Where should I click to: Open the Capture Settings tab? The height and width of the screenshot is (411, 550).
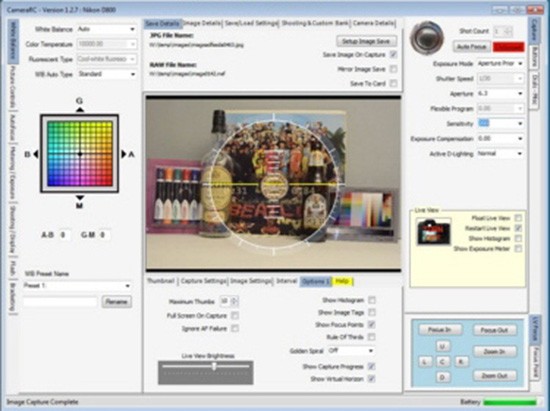point(203,281)
